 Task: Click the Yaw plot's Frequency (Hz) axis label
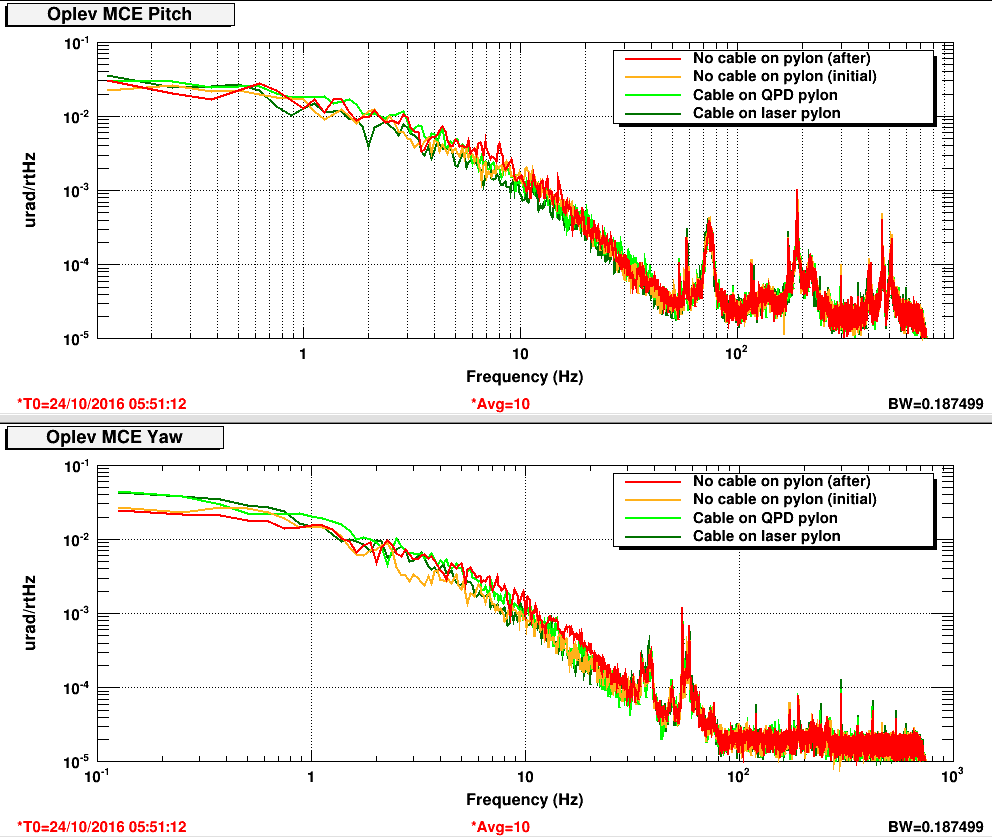pyautogui.click(x=524, y=800)
